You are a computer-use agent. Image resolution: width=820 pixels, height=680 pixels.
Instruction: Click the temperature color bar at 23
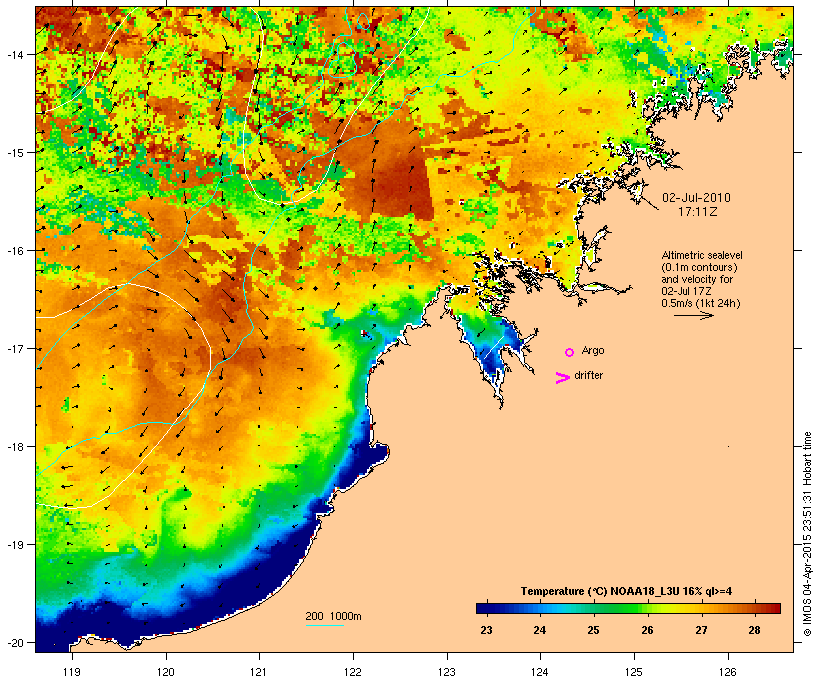[486, 608]
